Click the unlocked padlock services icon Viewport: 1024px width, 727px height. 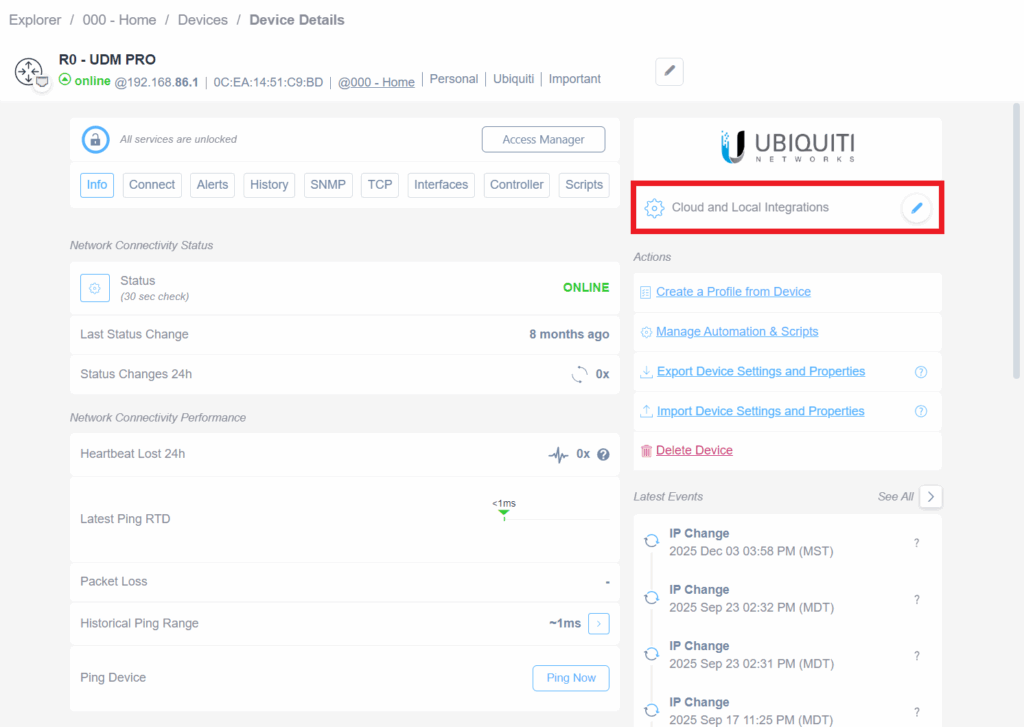(95, 139)
